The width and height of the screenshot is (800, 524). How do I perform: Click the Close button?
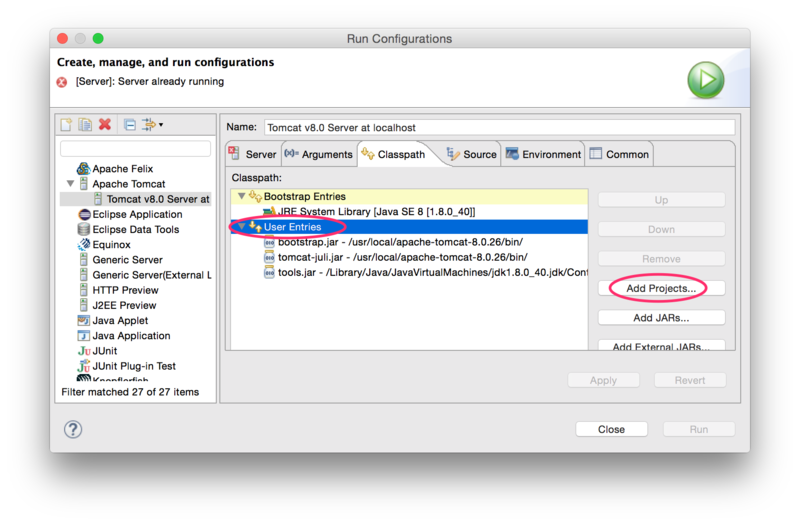611,429
